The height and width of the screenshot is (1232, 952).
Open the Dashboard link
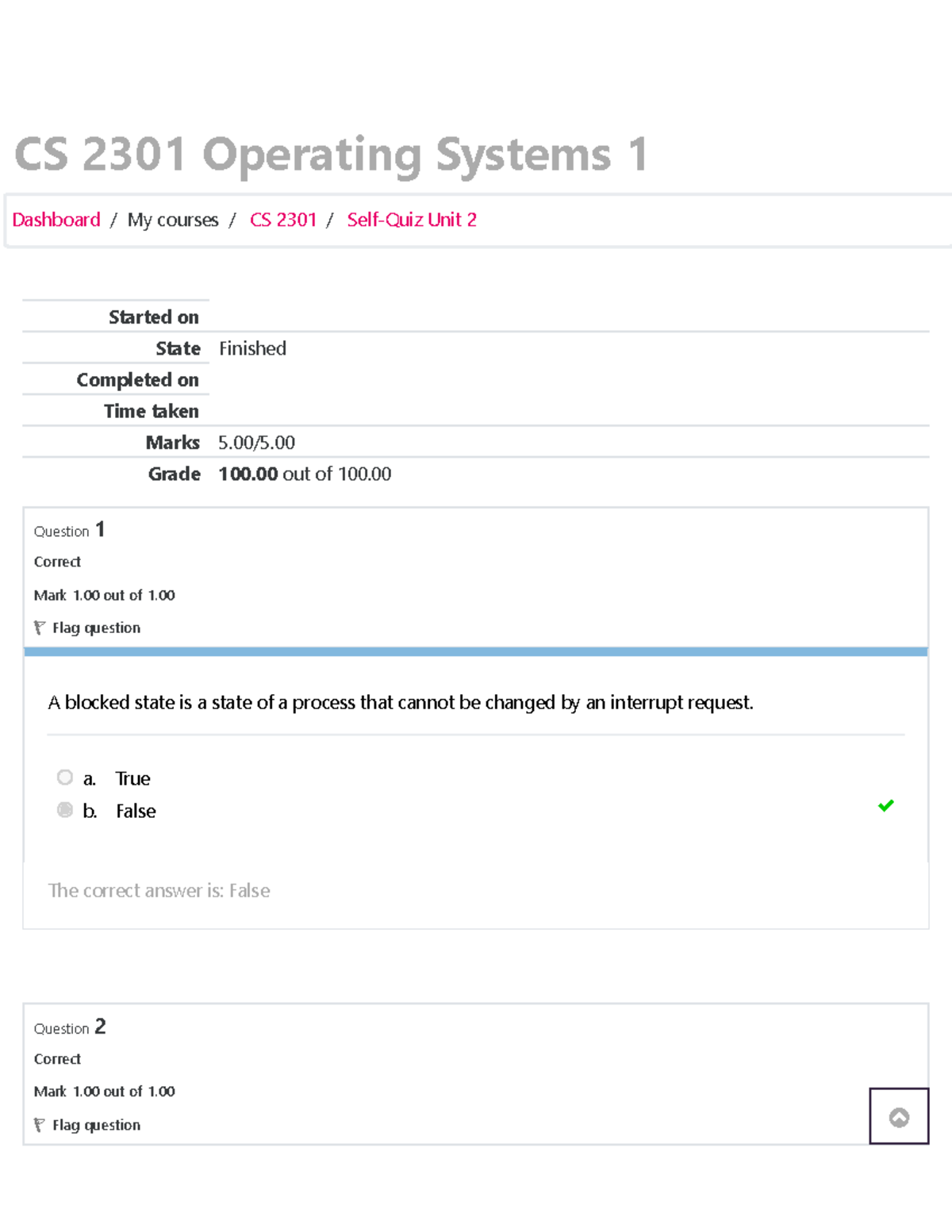56,220
